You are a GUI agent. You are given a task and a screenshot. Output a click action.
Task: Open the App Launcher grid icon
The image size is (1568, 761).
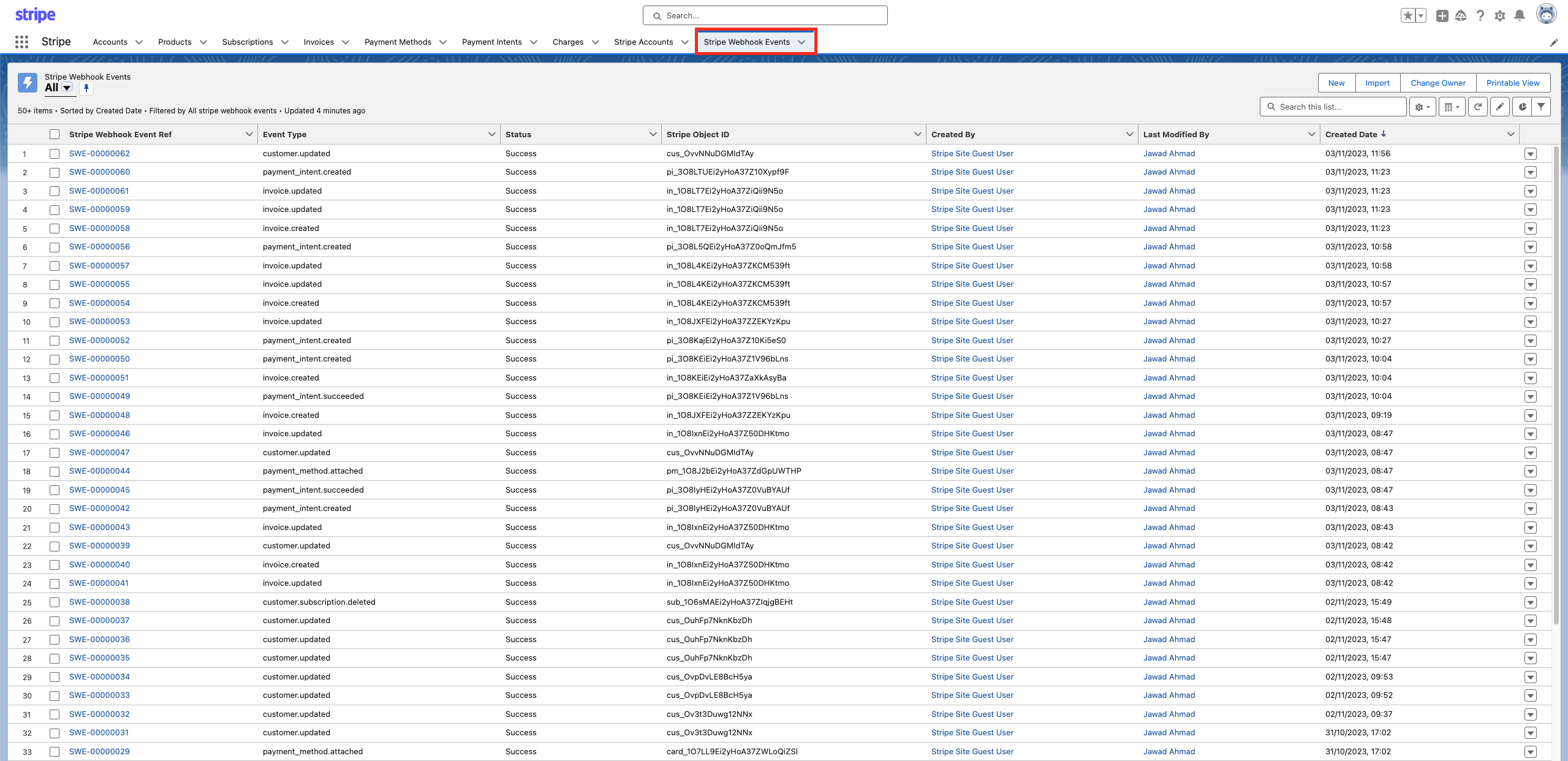tap(21, 42)
